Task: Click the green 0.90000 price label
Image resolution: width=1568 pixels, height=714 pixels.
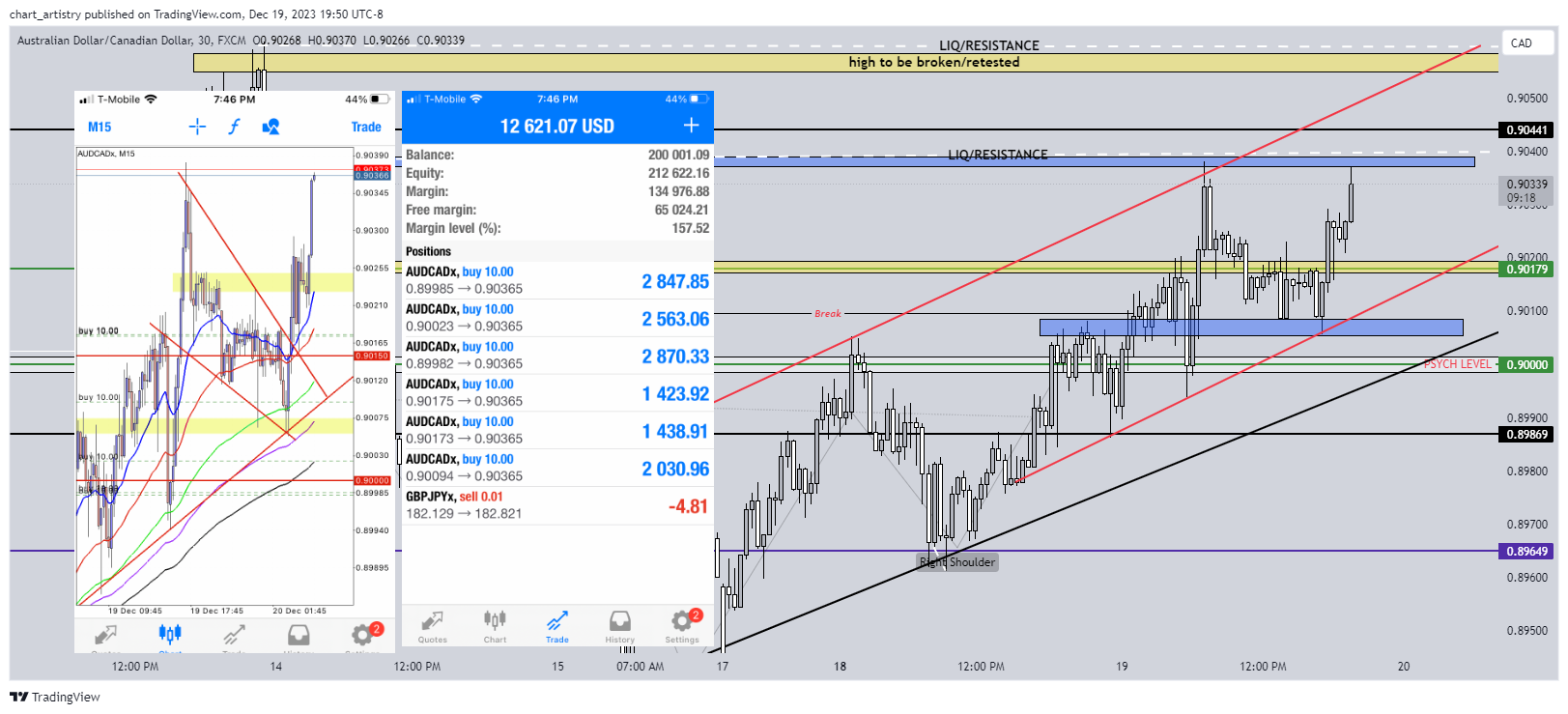Action: click(x=1526, y=365)
